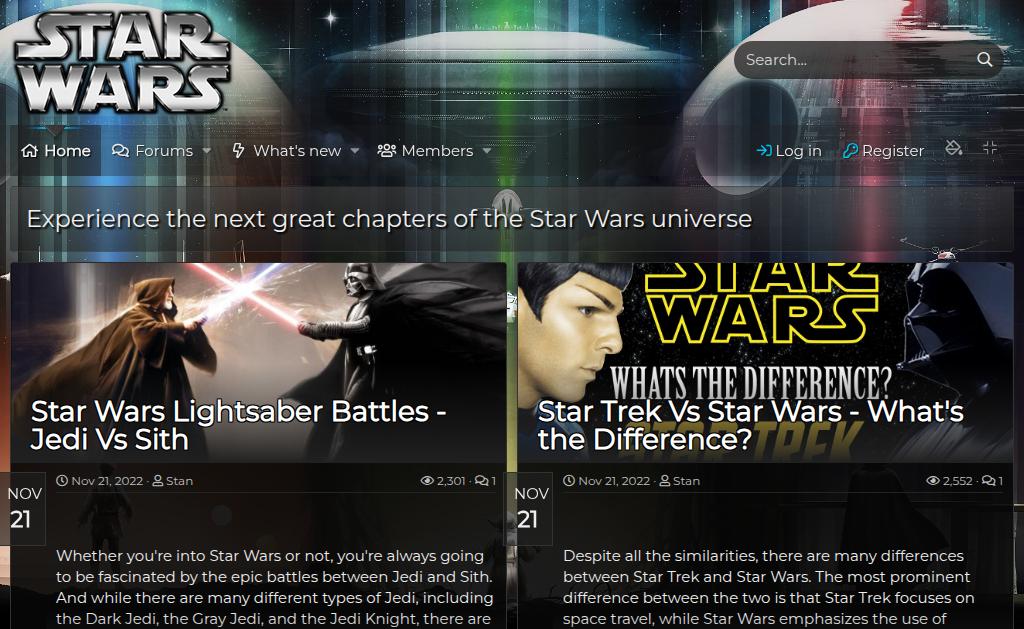Image resolution: width=1024 pixels, height=629 pixels.
Task: Expand the Forums dropdown arrow
Action: click(x=207, y=151)
